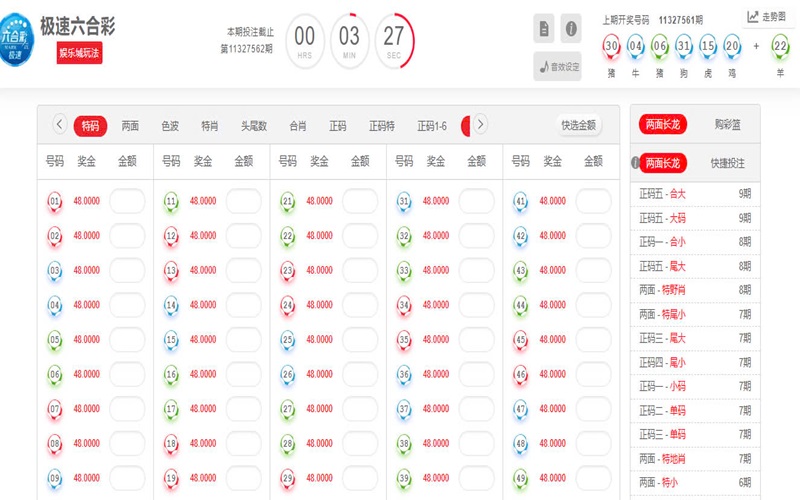800x500 pixels.
Task: Open 走势图 trend chart
Action: pos(767,17)
